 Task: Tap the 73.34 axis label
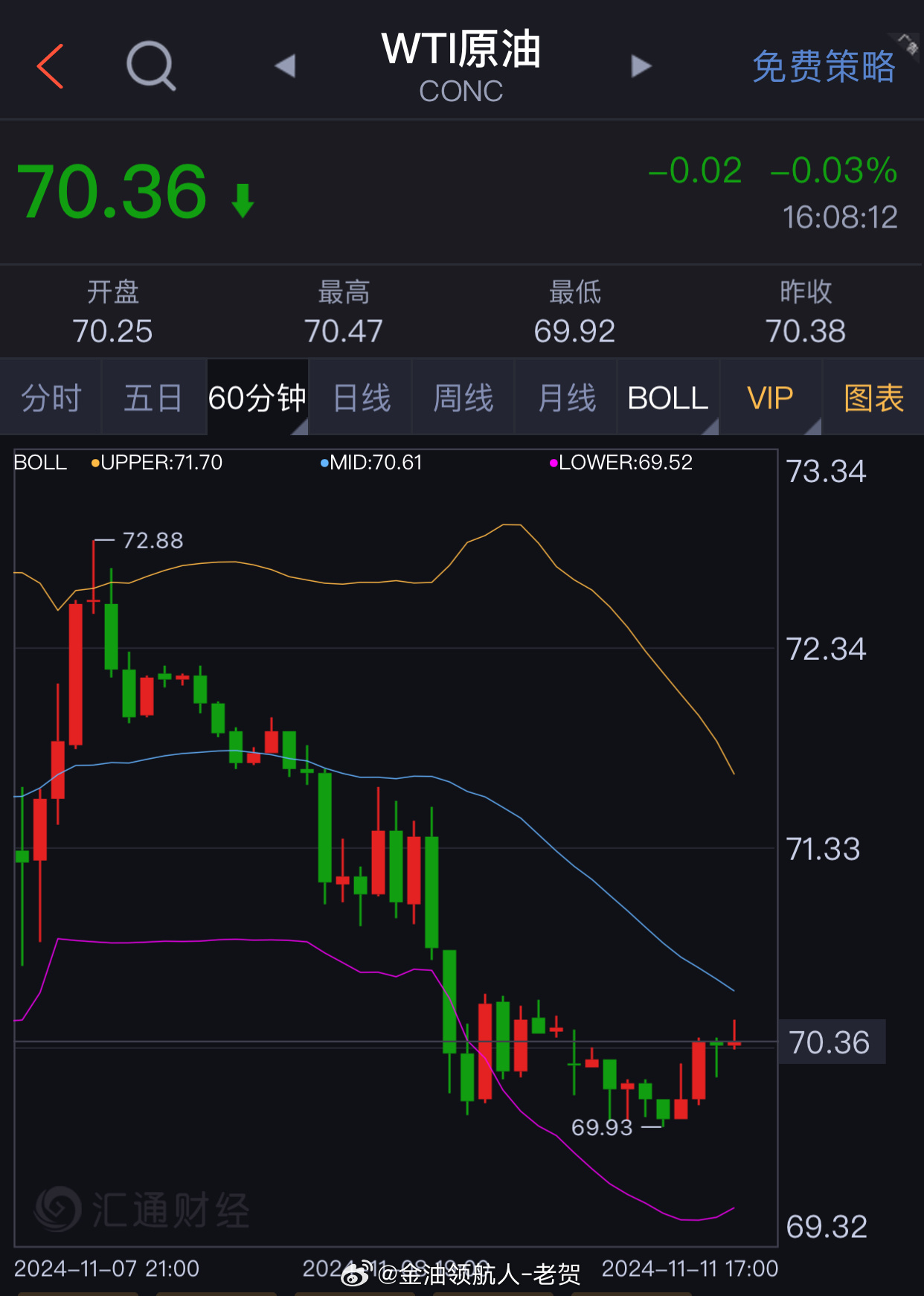click(826, 471)
